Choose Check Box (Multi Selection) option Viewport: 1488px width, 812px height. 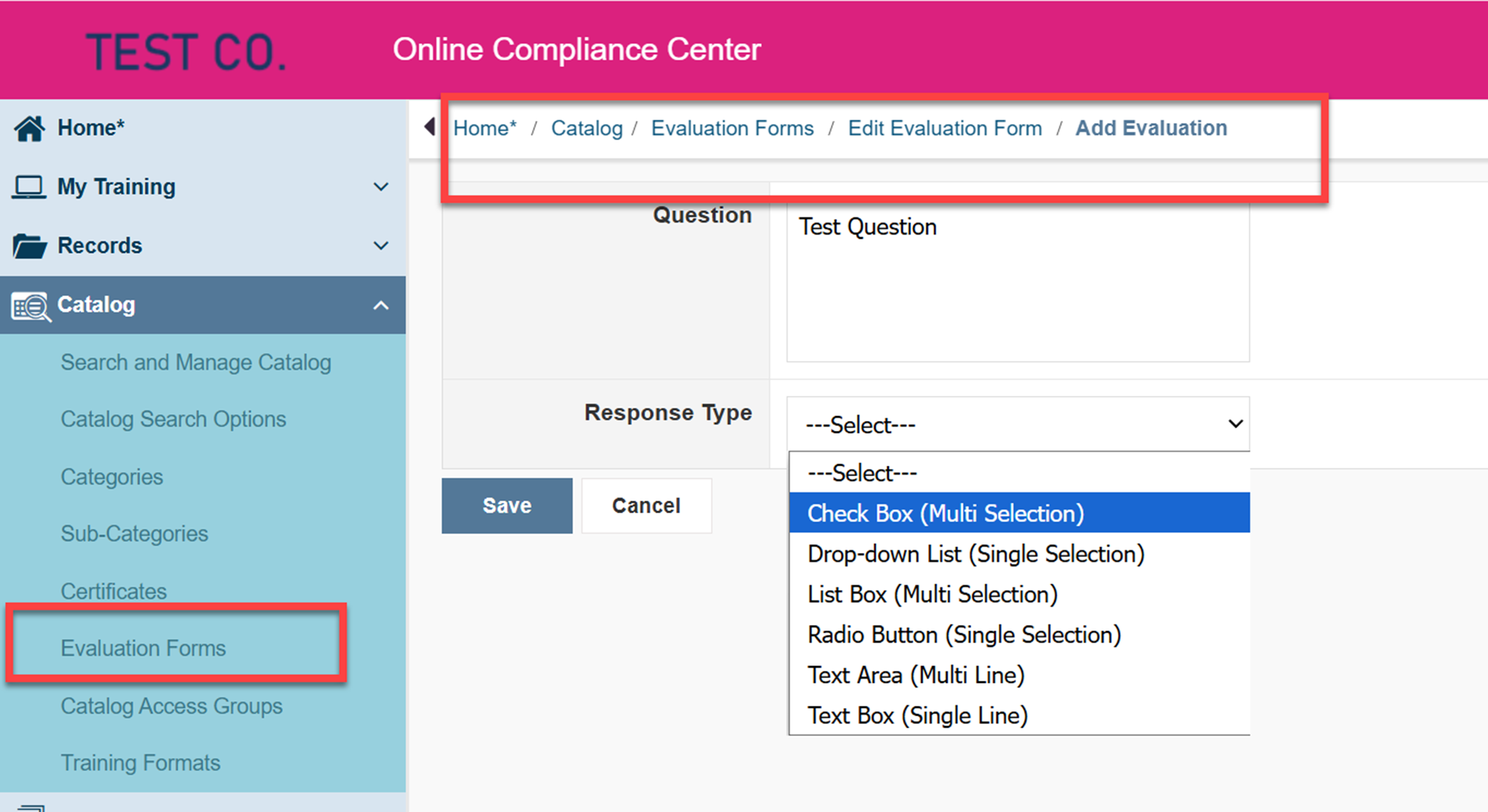click(945, 513)
